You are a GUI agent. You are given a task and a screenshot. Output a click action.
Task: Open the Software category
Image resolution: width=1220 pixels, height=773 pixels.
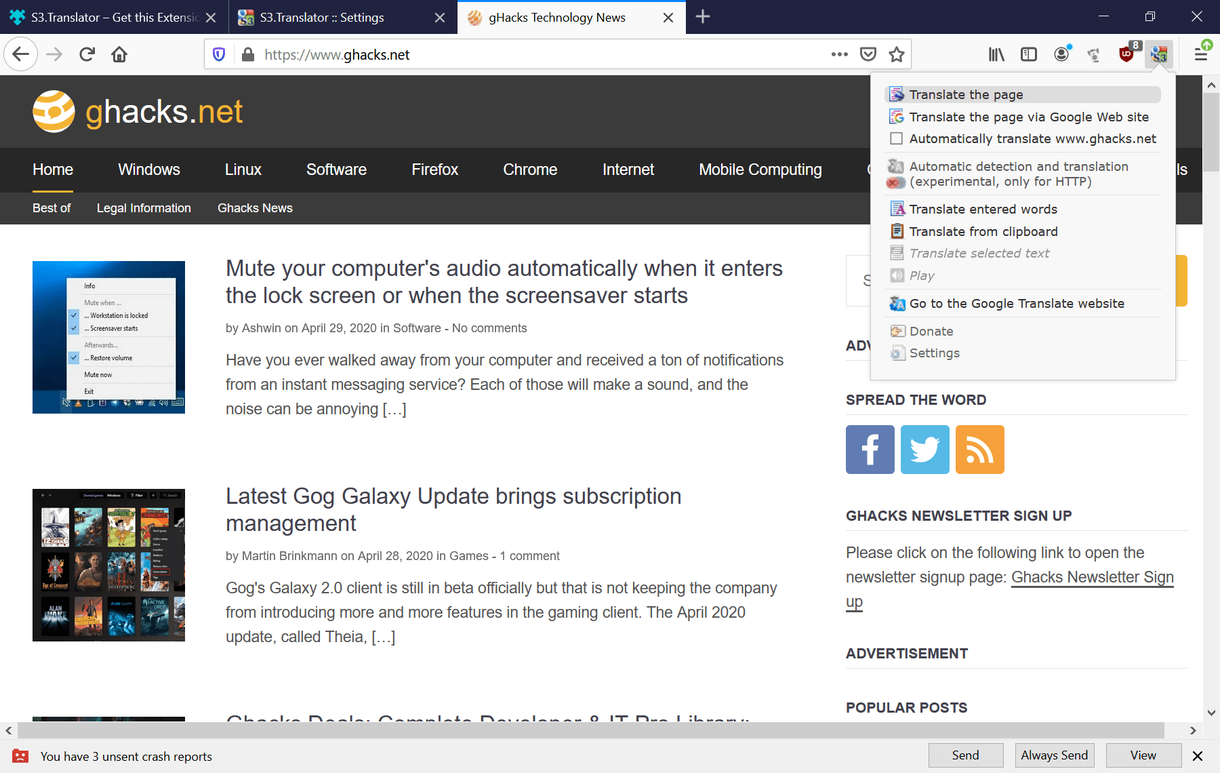[x=336, y=170]
